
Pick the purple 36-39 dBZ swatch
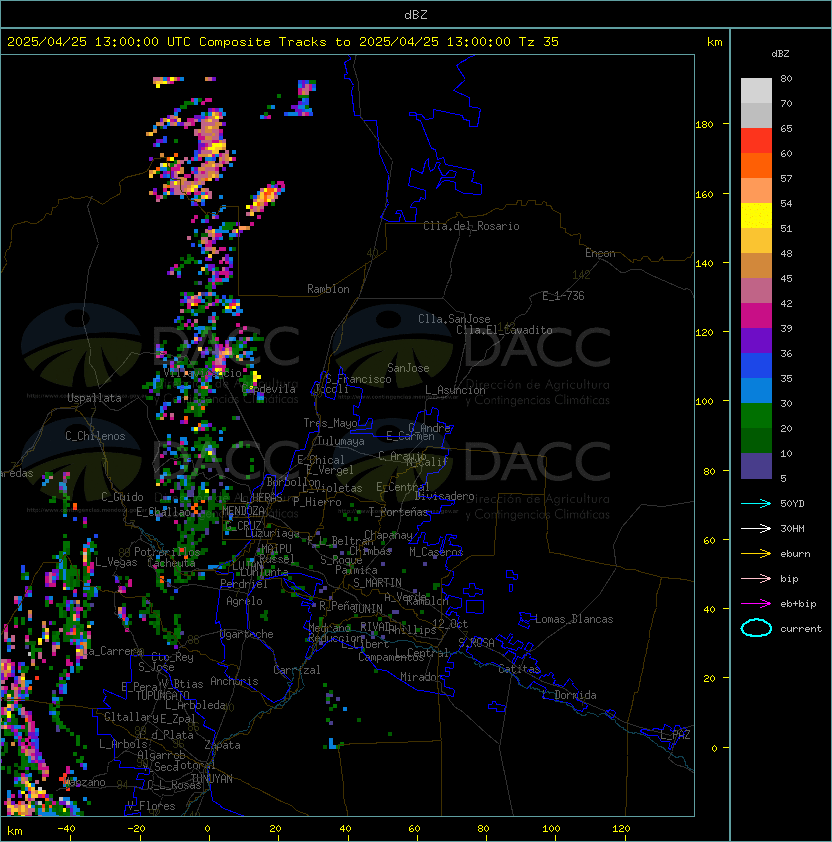pos(756,340)
